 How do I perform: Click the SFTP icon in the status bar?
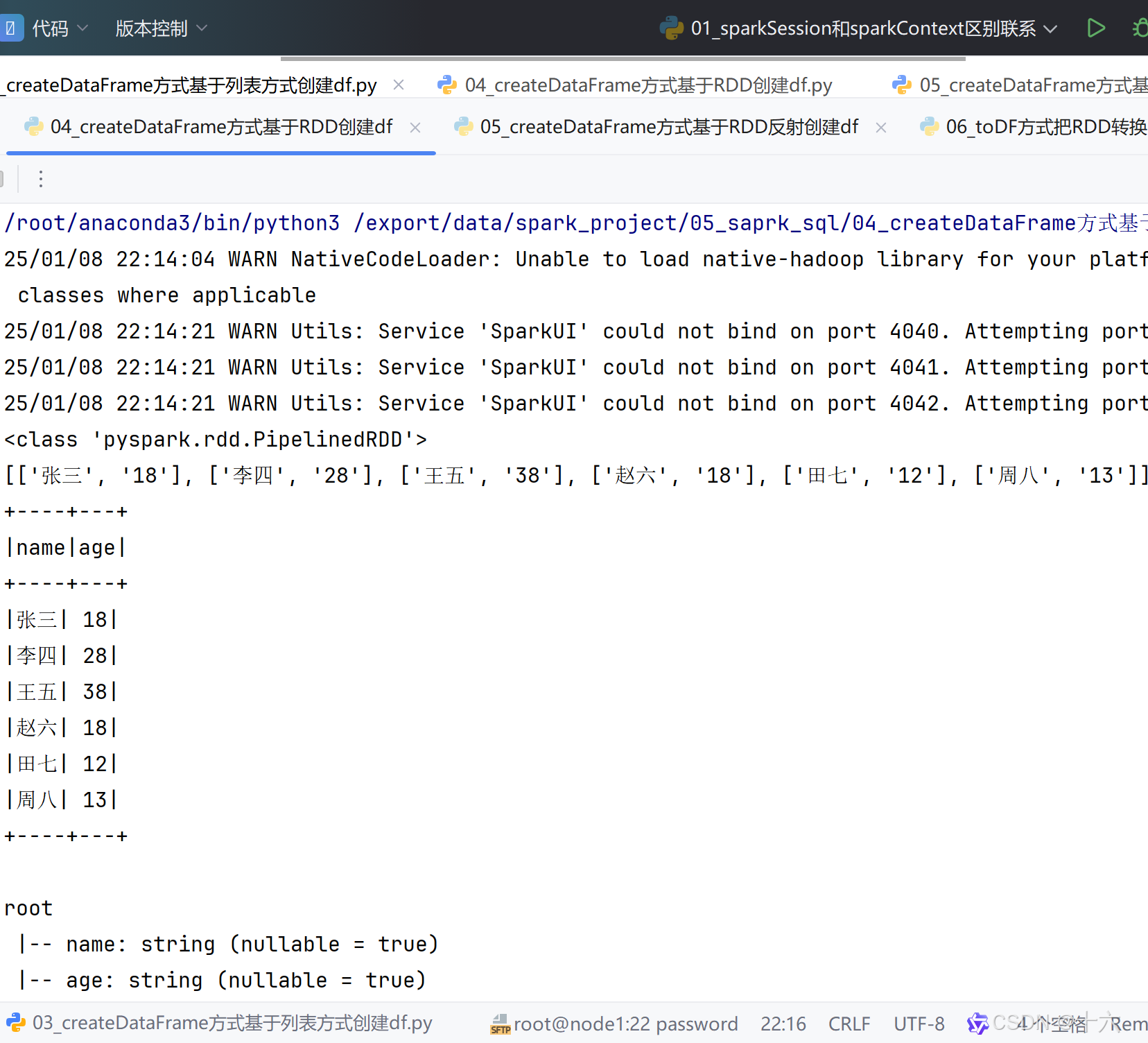[501, 1024]
